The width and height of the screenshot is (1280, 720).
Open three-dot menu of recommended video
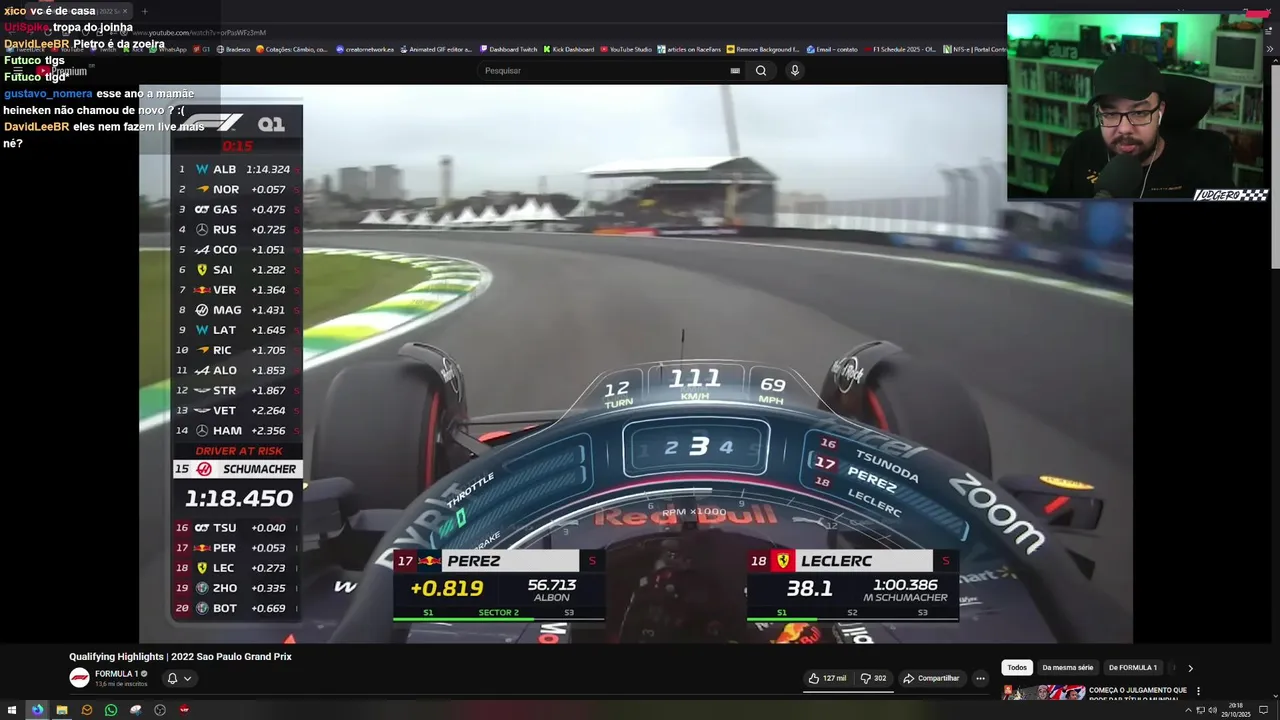(x=1198, y=691)
